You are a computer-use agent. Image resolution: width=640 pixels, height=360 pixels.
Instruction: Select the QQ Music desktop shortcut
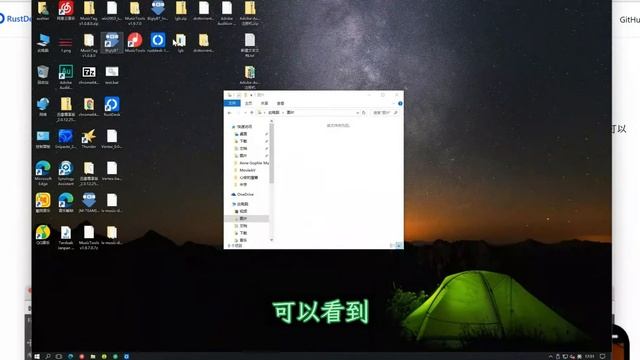tap(43, 235)
